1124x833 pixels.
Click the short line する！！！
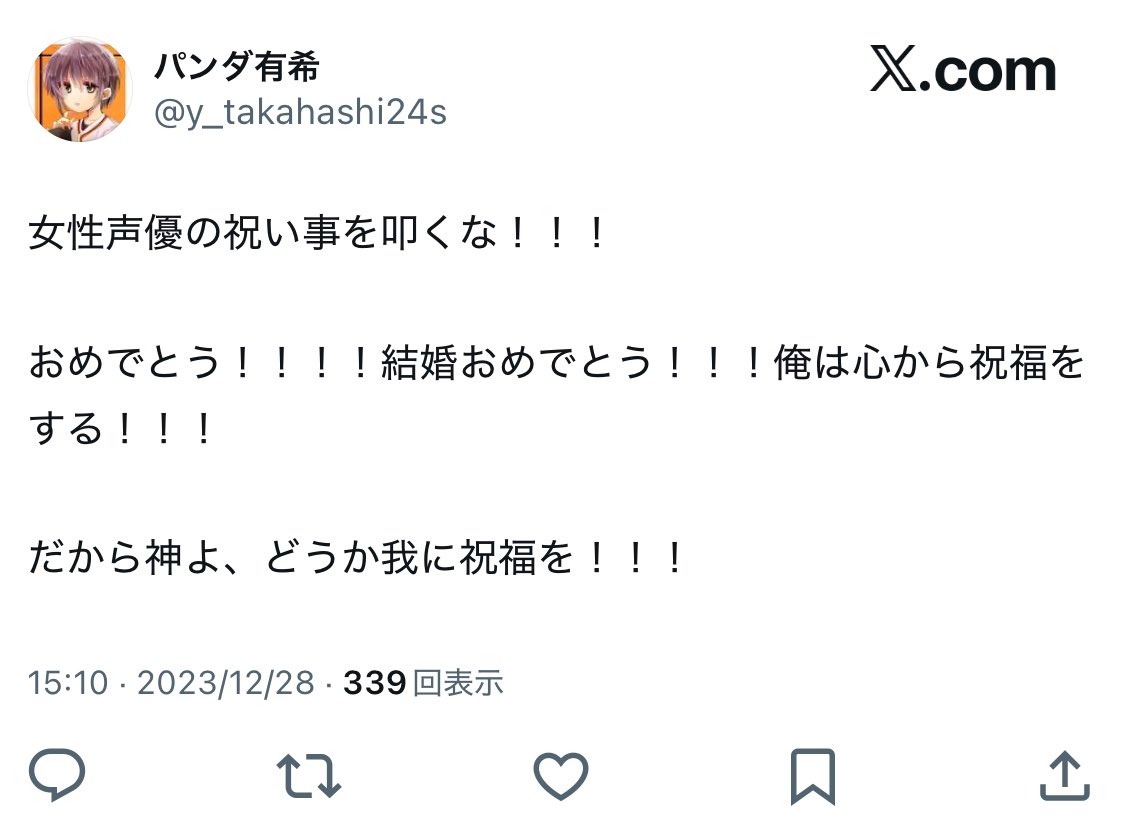coord(120,428)
